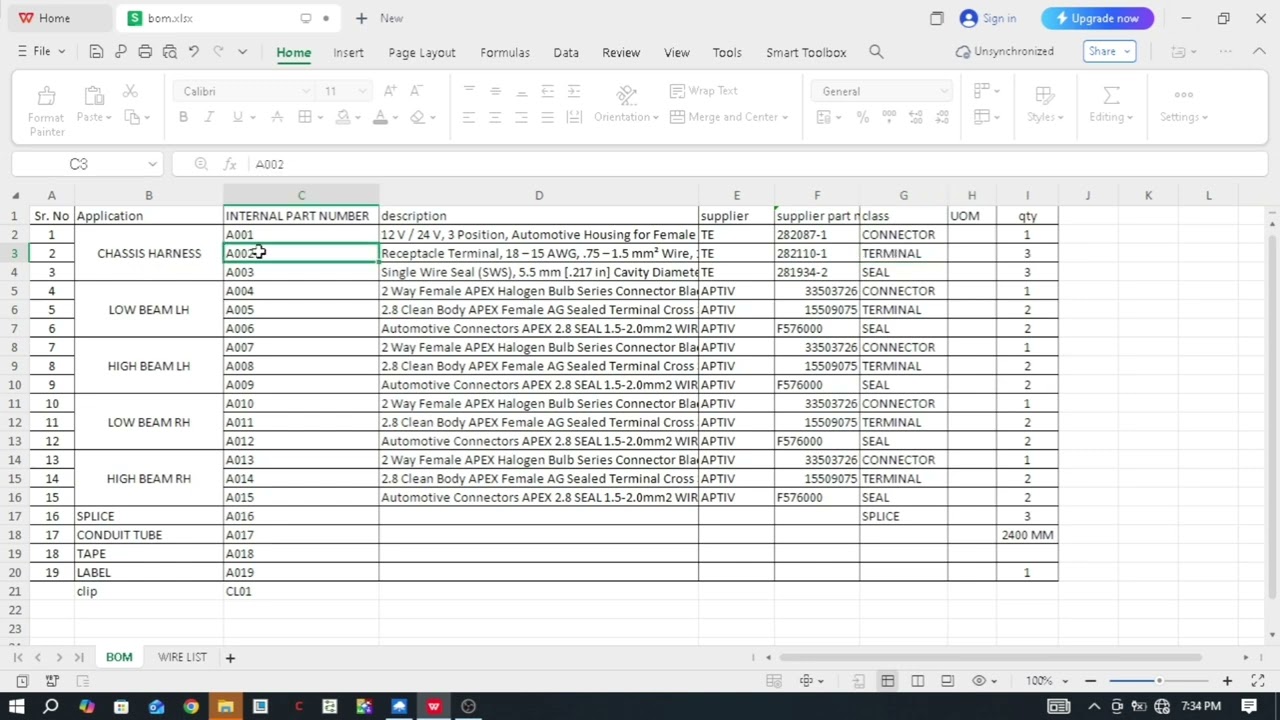Click the Print icon in quick access toolbar
This screenshot has height=720, width=1280.
[145, 52]
